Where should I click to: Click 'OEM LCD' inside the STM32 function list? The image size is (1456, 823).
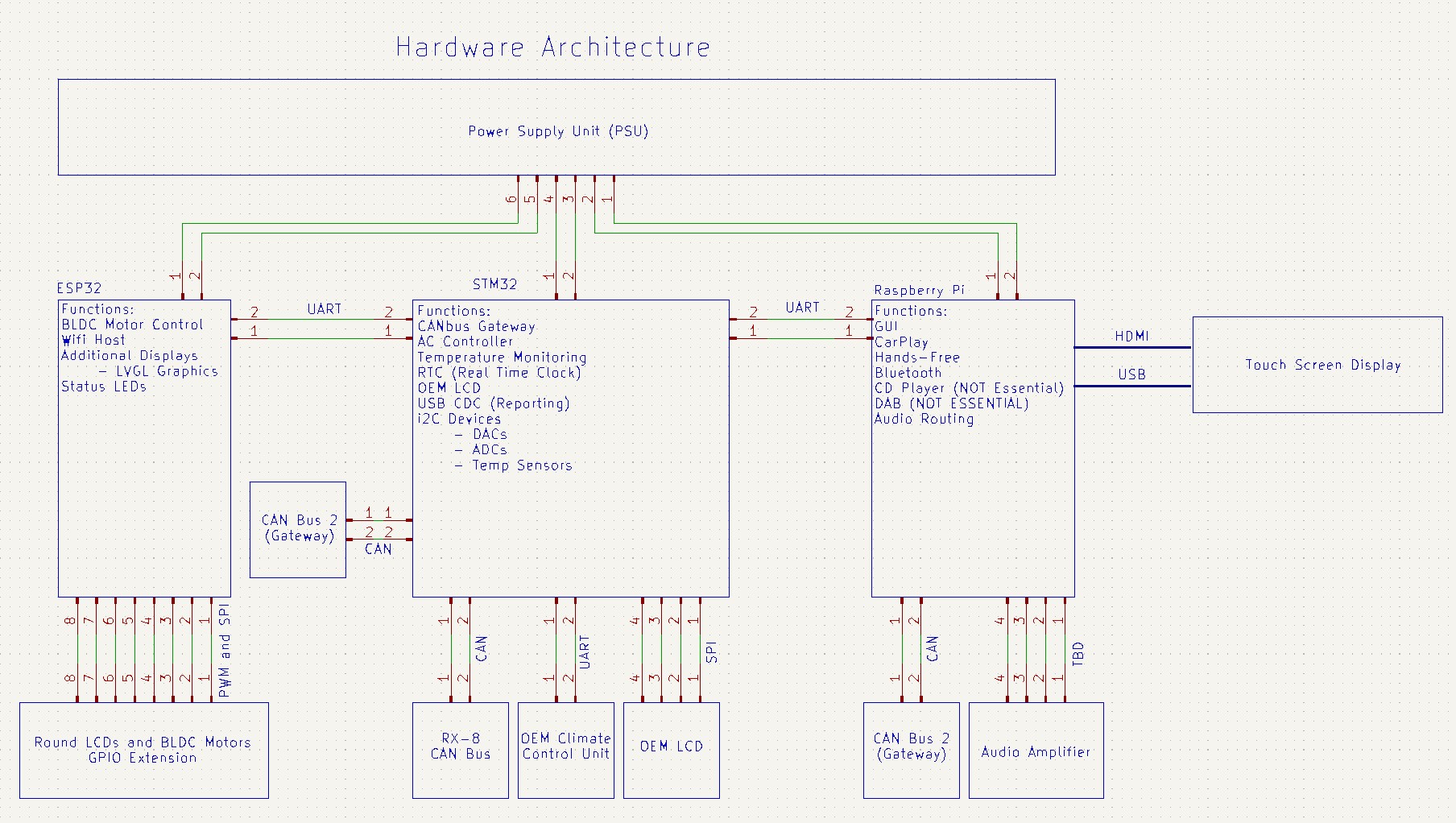coord(449,387)
